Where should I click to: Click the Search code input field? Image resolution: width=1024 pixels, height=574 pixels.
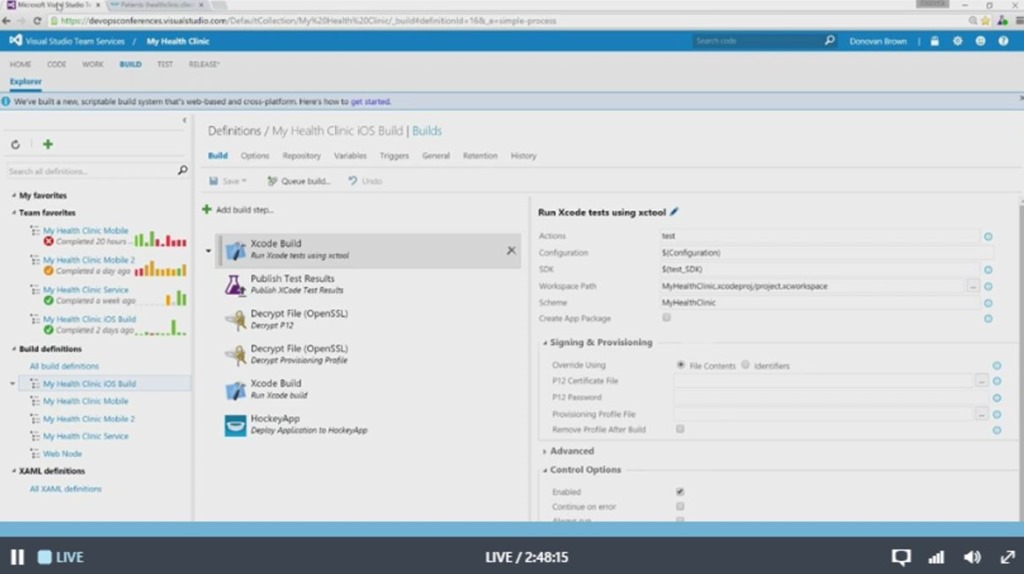(758, 40)
